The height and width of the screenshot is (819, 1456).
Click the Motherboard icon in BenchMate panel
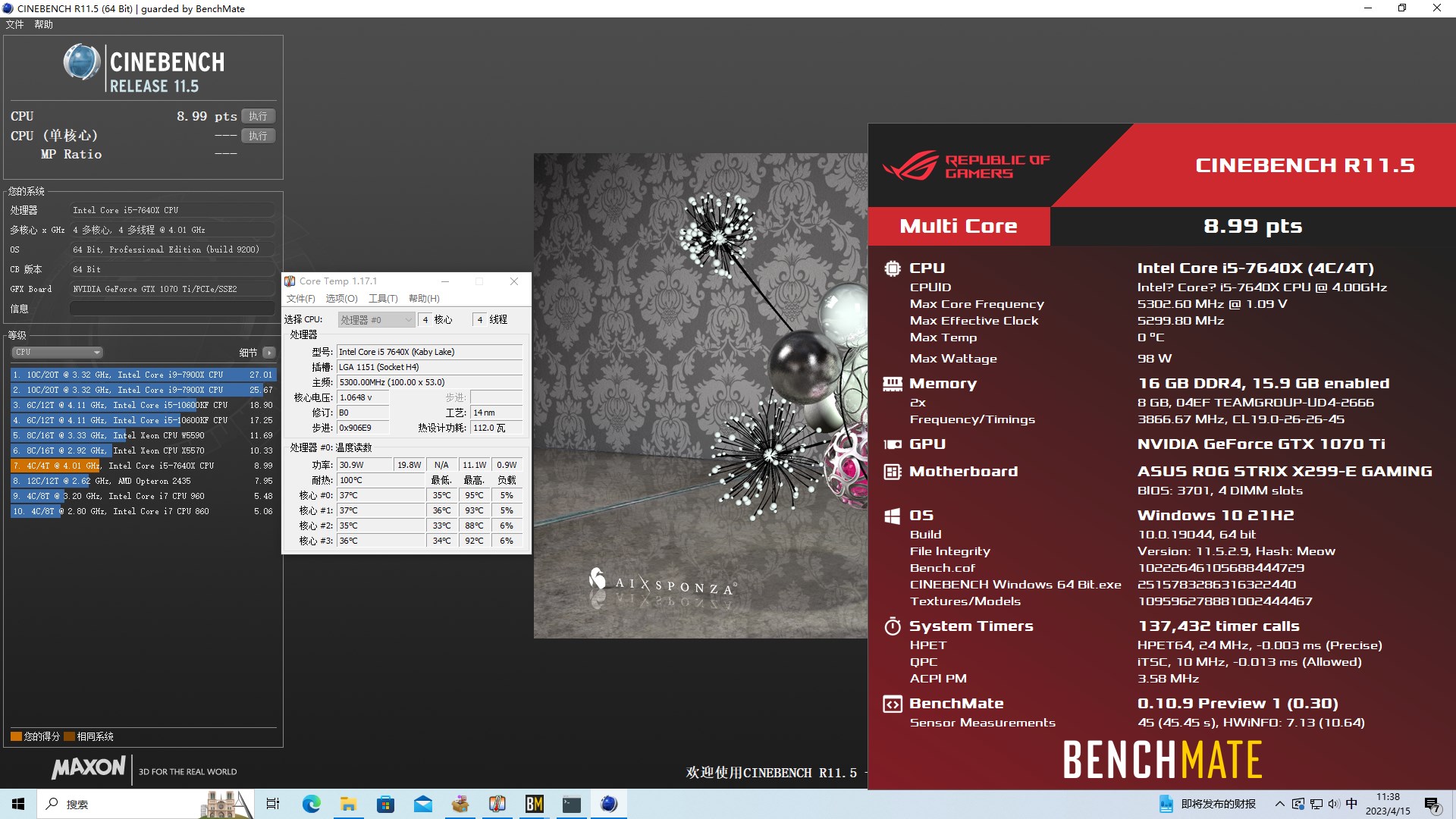893,472
